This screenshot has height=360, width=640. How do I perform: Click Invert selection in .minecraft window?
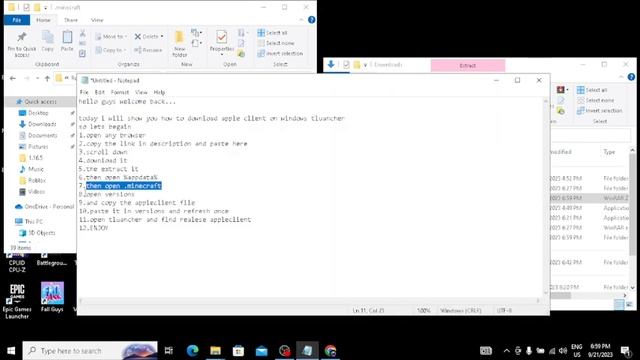280,53
